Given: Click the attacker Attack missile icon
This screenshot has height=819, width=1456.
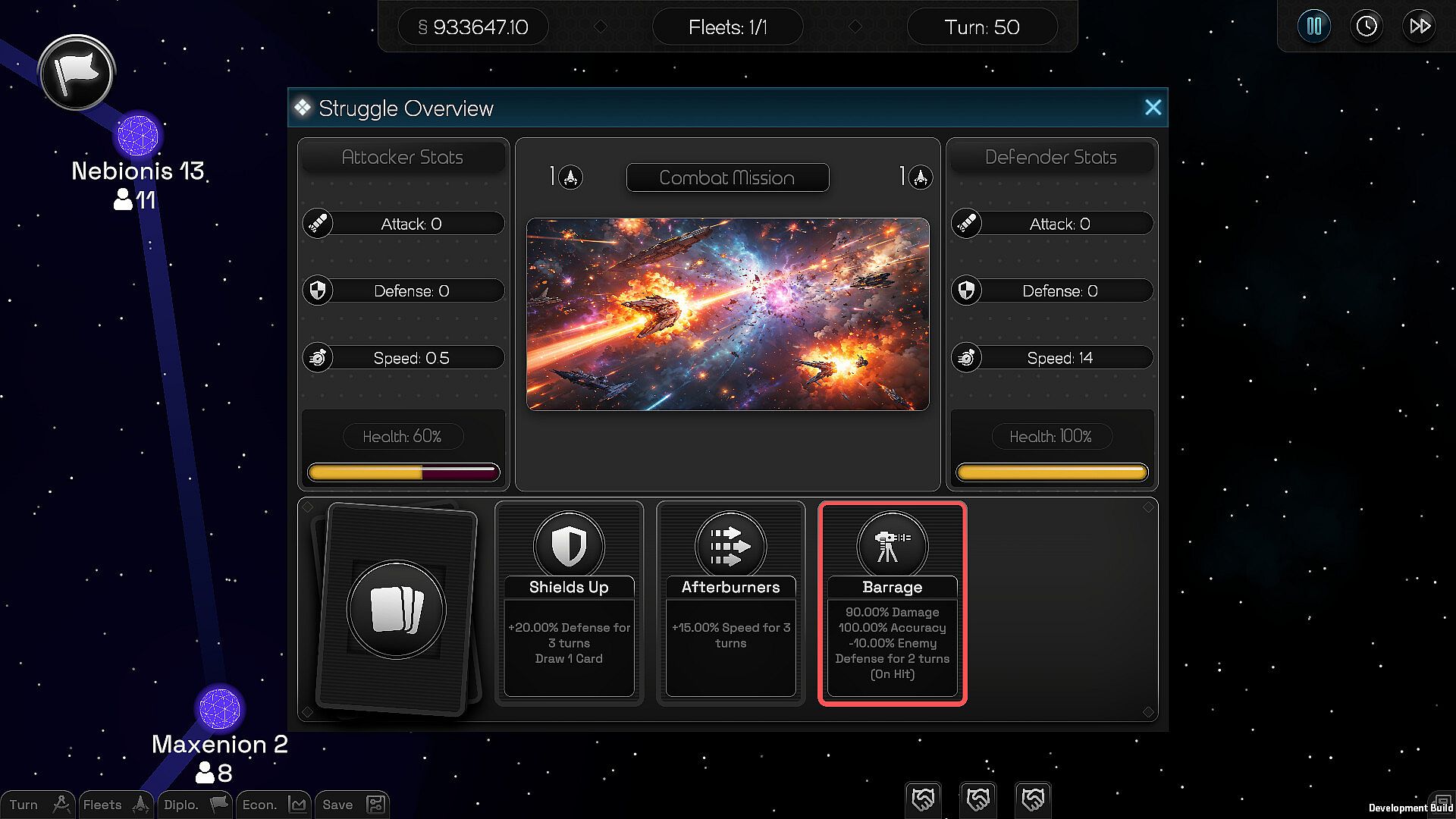Looking at the screenshot, I should 318,224.
